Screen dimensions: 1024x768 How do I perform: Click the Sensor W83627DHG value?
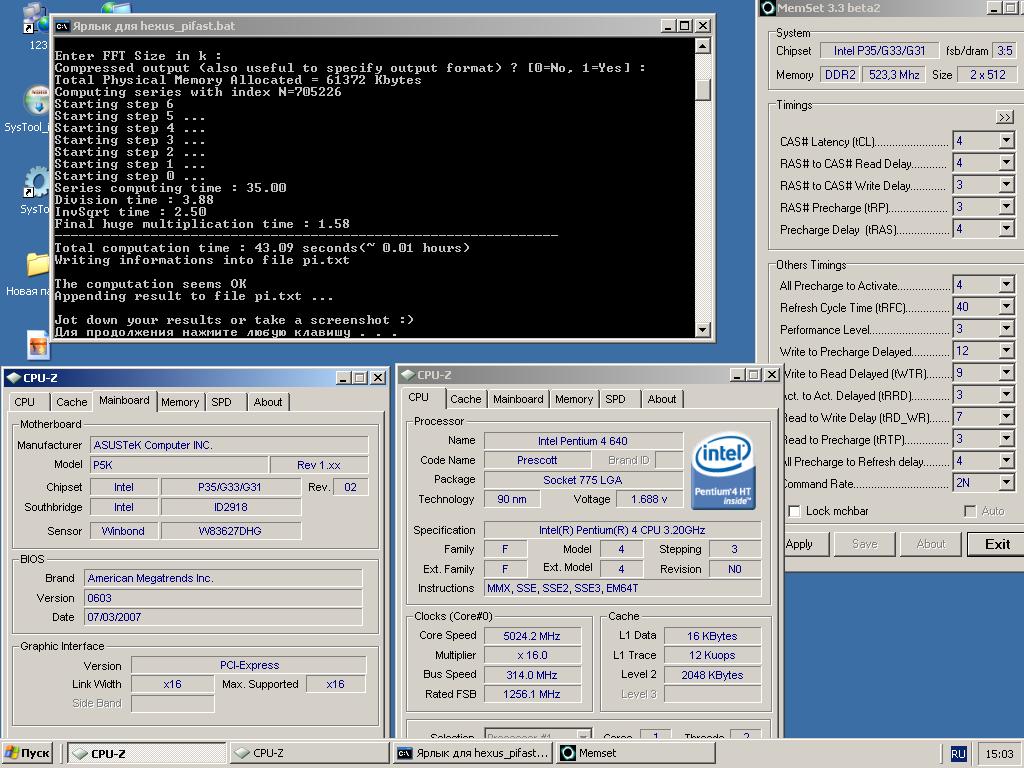(x=231, y=531)
